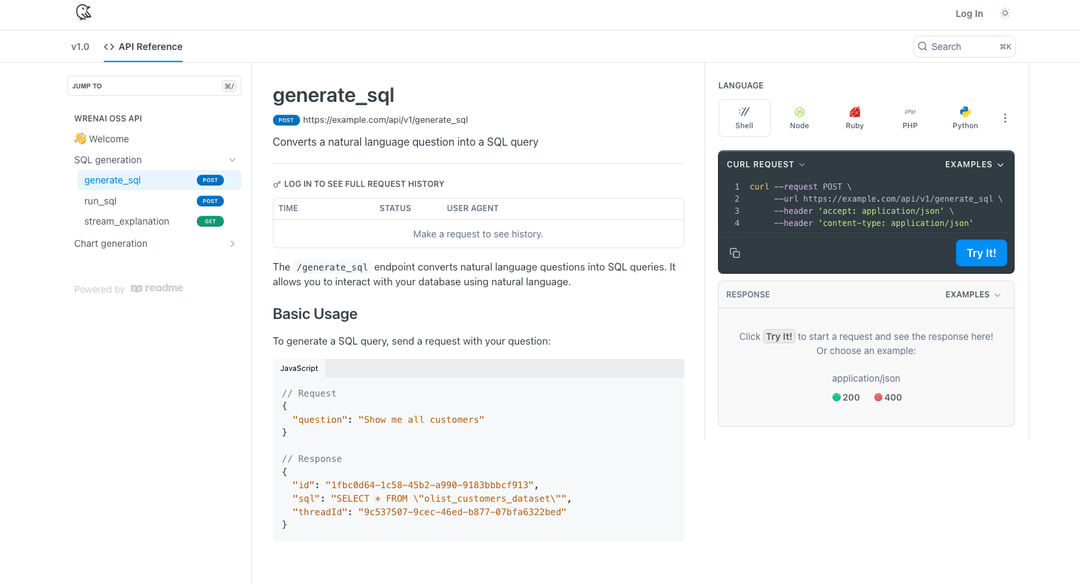Toggle the theme switcher in the top bar

tap(1005, 13)
